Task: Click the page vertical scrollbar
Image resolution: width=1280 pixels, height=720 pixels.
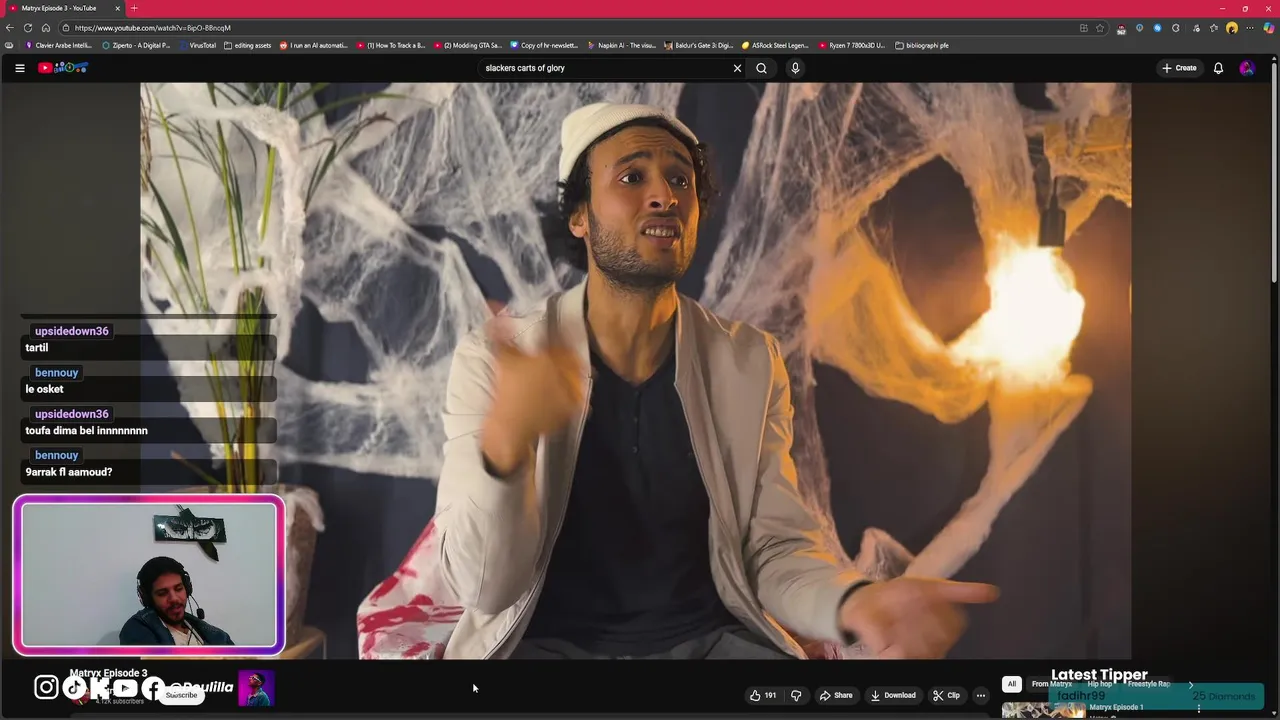Action: (x=1274, y=170)
